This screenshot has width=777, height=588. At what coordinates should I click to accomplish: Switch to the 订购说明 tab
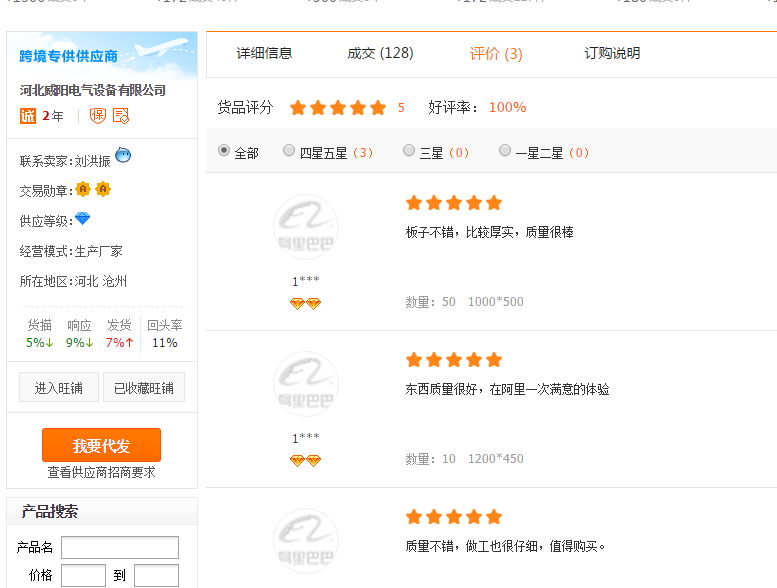tap(612, 53)
